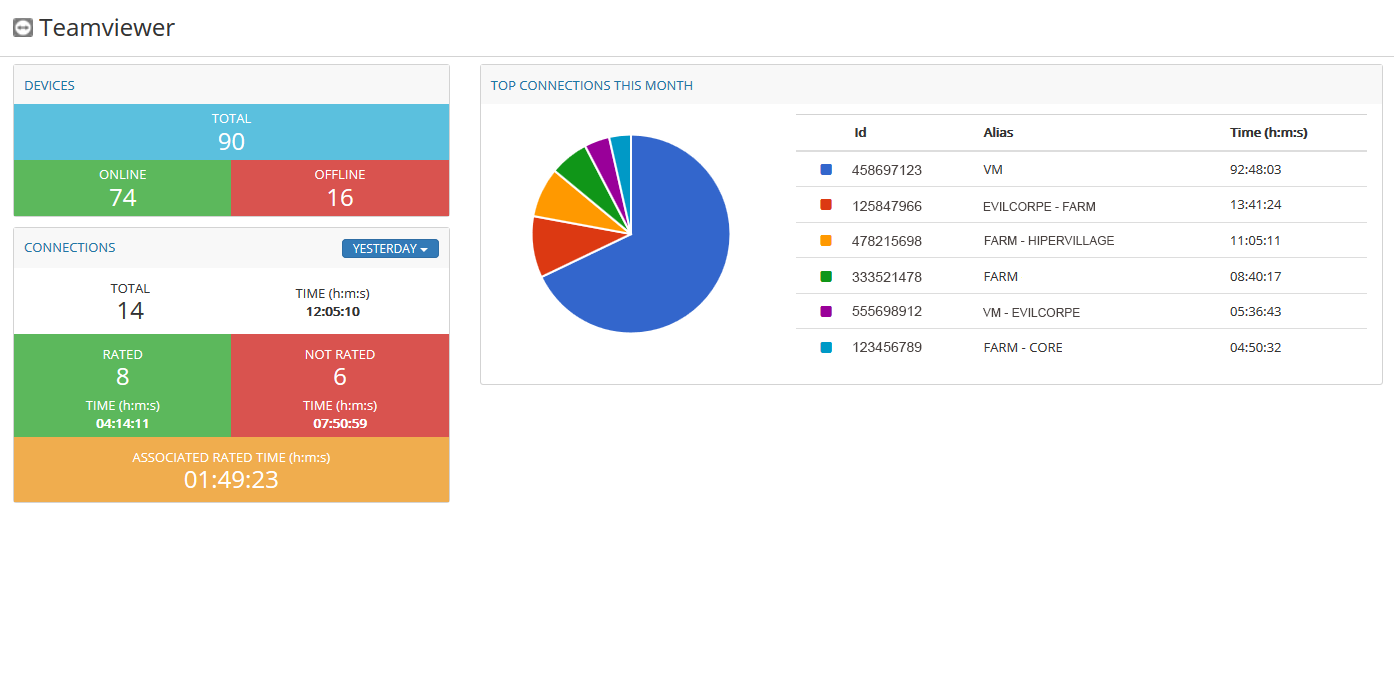Click the red swatch for EVILCORPE - FARM
The image size is (1394, 681).
[x=826, y=205]
